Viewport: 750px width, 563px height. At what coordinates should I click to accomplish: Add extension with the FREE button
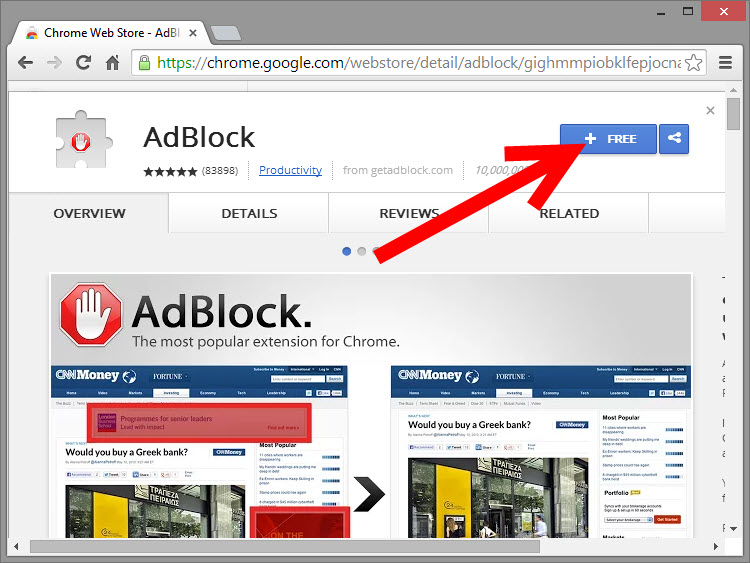pyautogui.click(x=608, y=139)
